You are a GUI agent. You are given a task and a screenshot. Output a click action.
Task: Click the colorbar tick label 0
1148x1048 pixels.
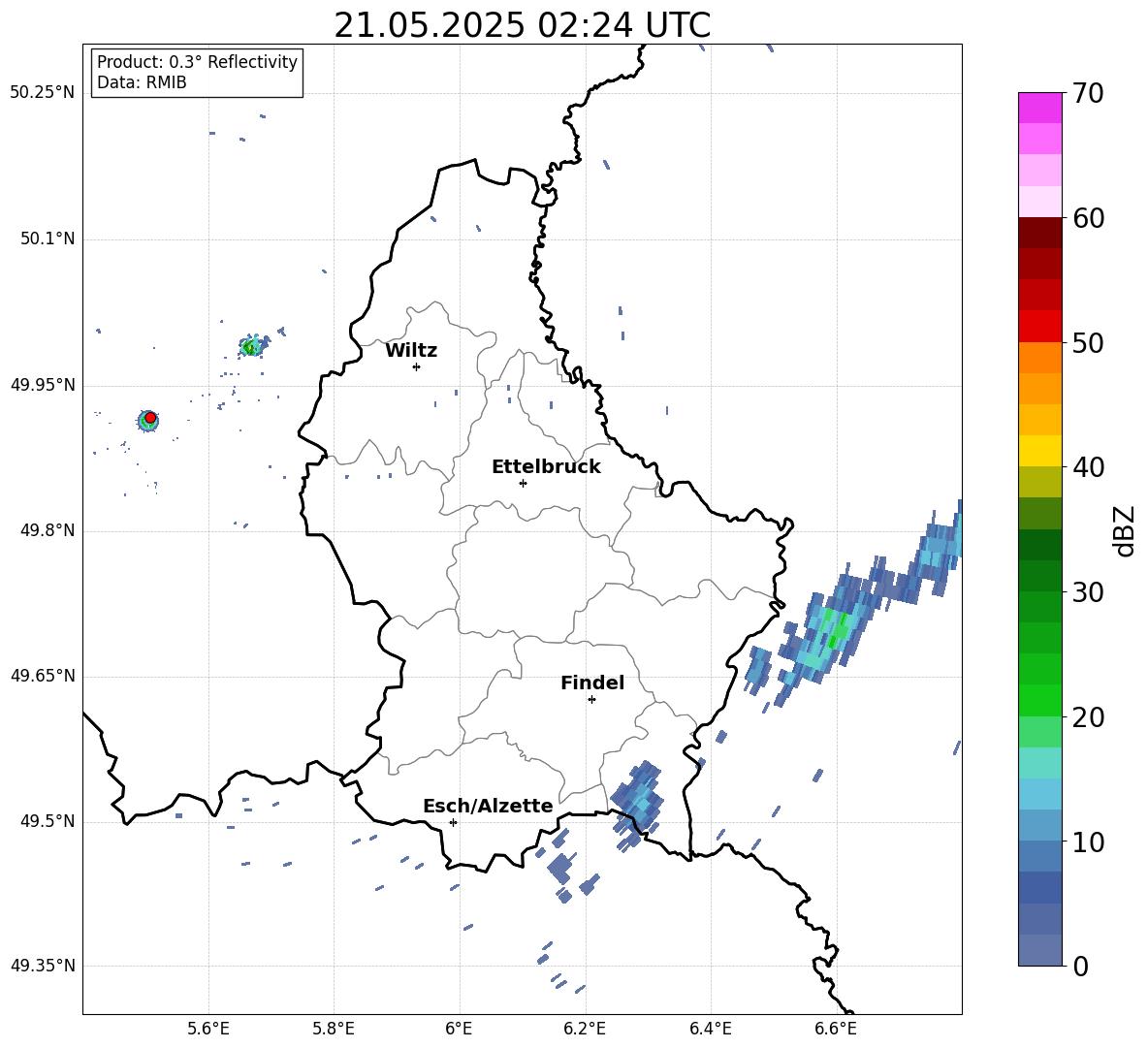[x=1080, y=966]
